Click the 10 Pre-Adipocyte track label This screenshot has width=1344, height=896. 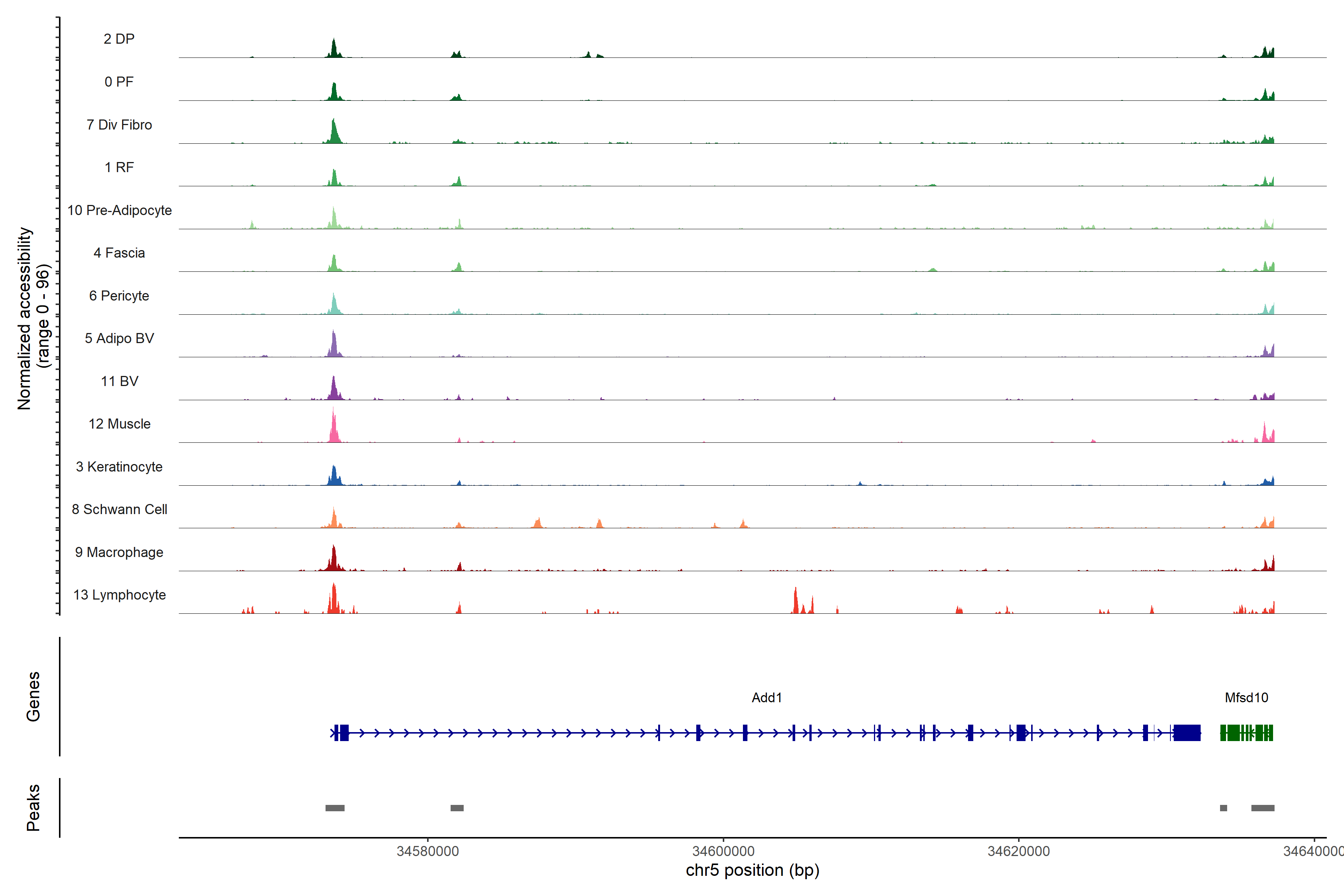point(119,210)
